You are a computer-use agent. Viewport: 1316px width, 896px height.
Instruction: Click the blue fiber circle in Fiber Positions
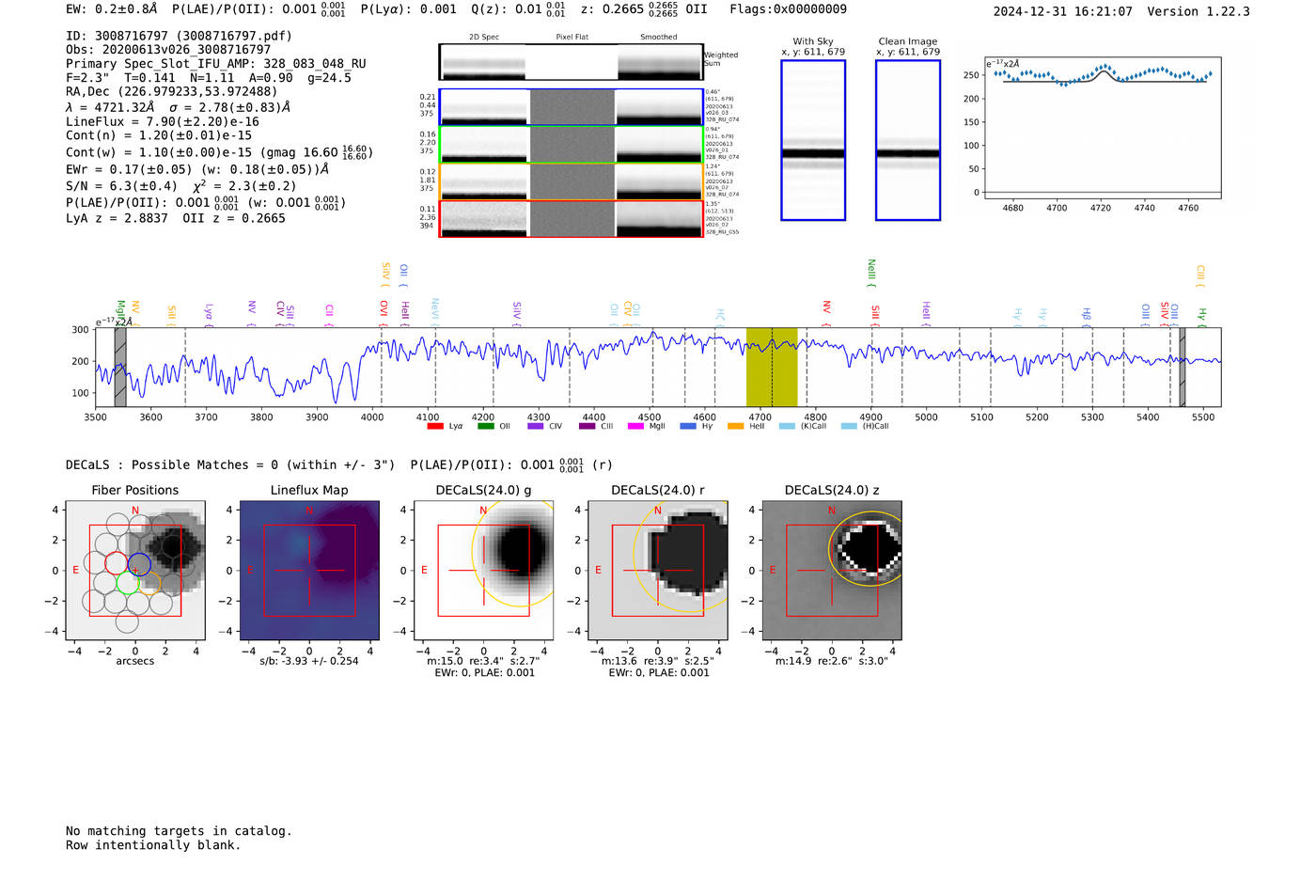[138, 564]
